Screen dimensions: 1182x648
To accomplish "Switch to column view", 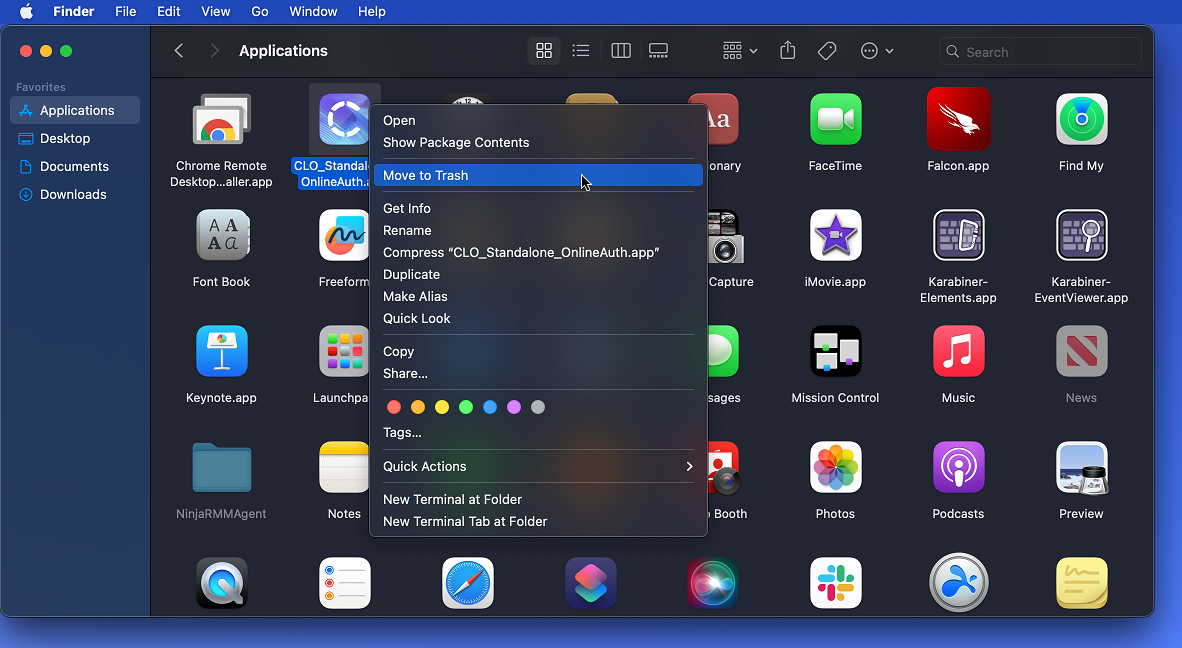I will (x=620, y=50).
